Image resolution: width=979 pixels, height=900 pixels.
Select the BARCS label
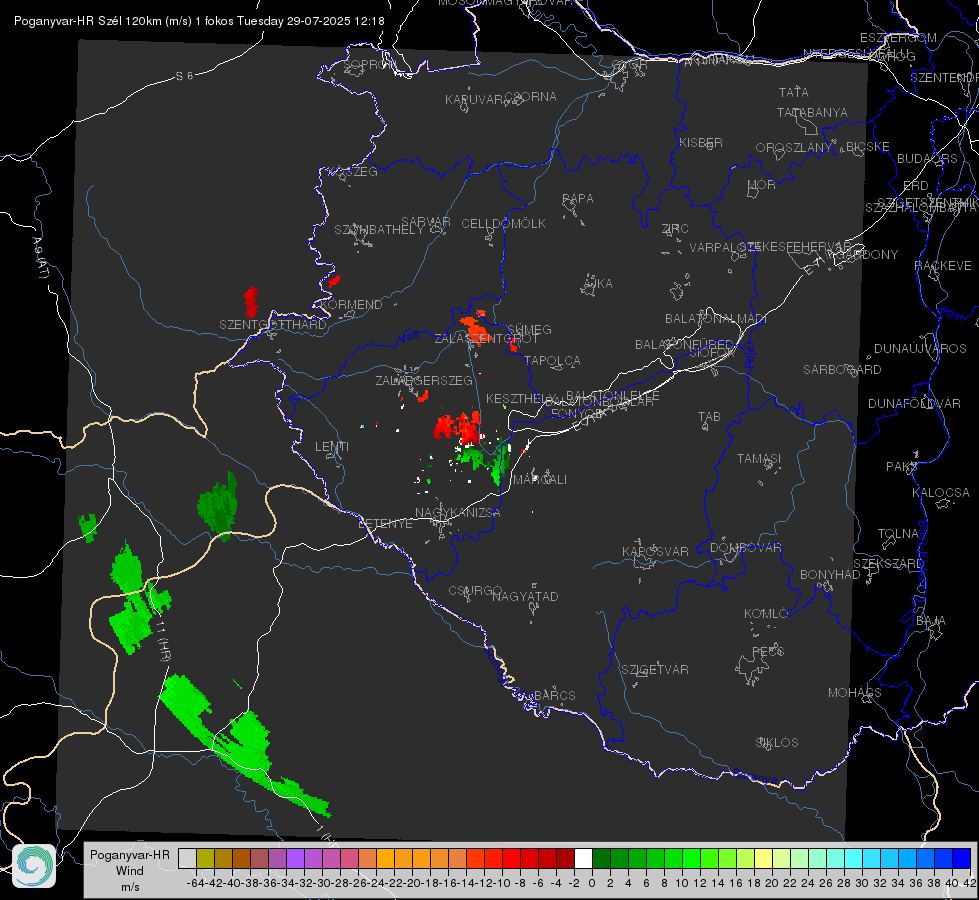[x=554, y=696]
